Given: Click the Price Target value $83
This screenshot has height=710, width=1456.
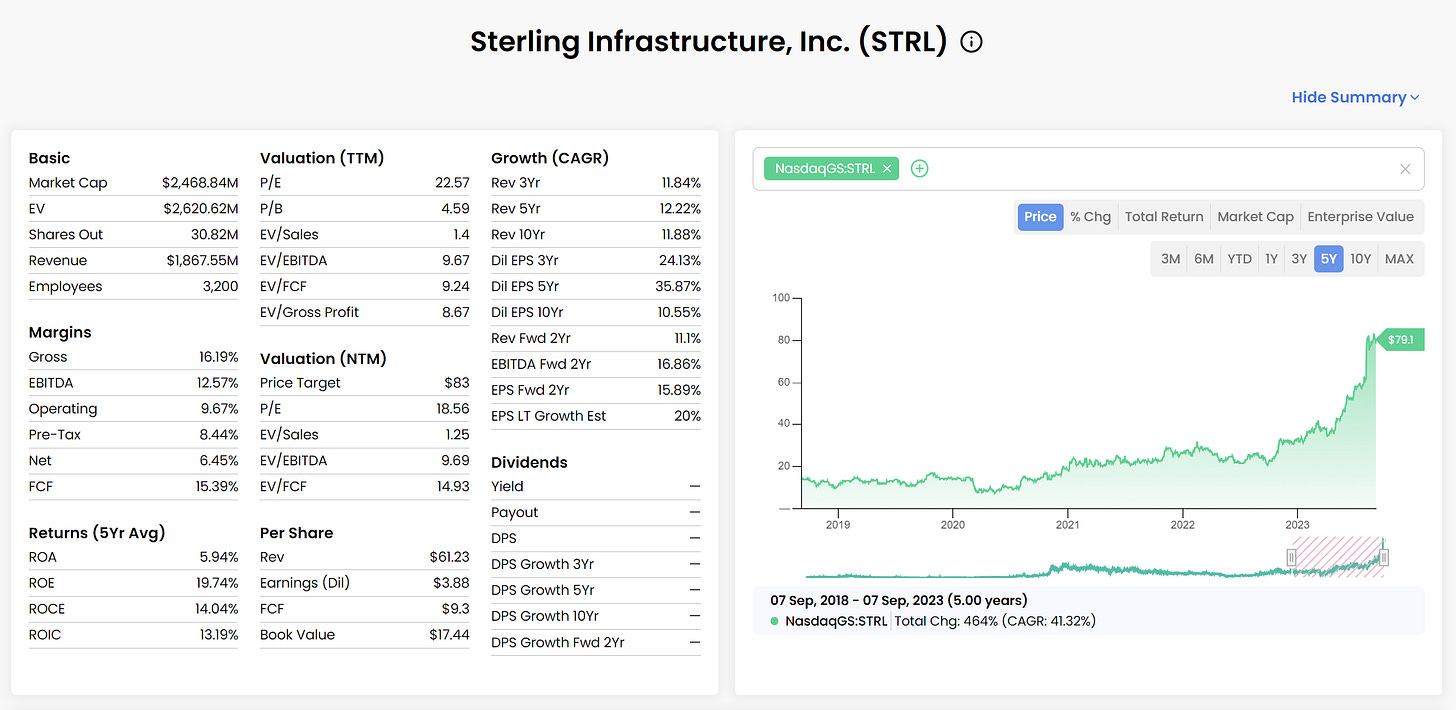Looking at the screenshot, I should coord(457,383).
